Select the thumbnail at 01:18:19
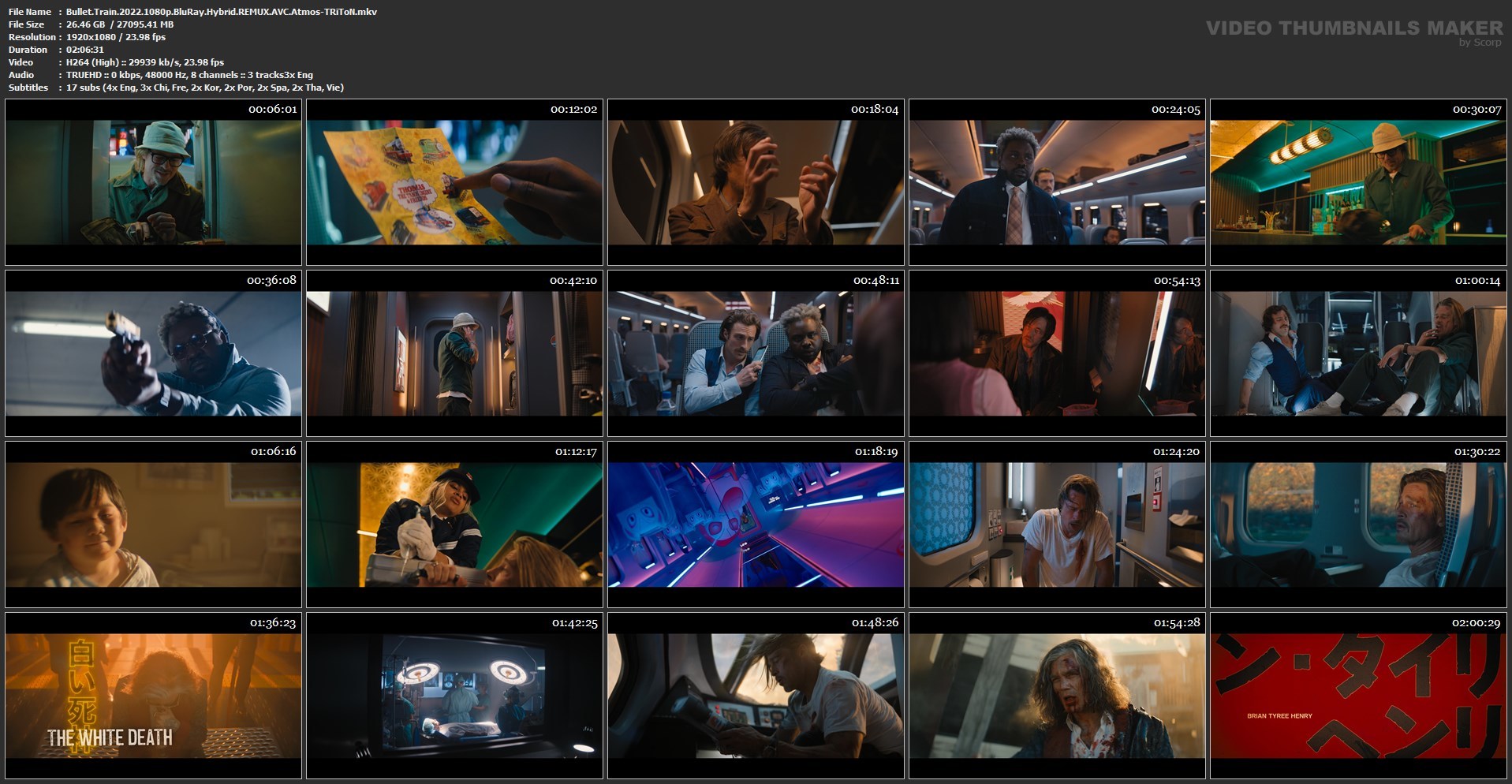 tap(756, 525)
